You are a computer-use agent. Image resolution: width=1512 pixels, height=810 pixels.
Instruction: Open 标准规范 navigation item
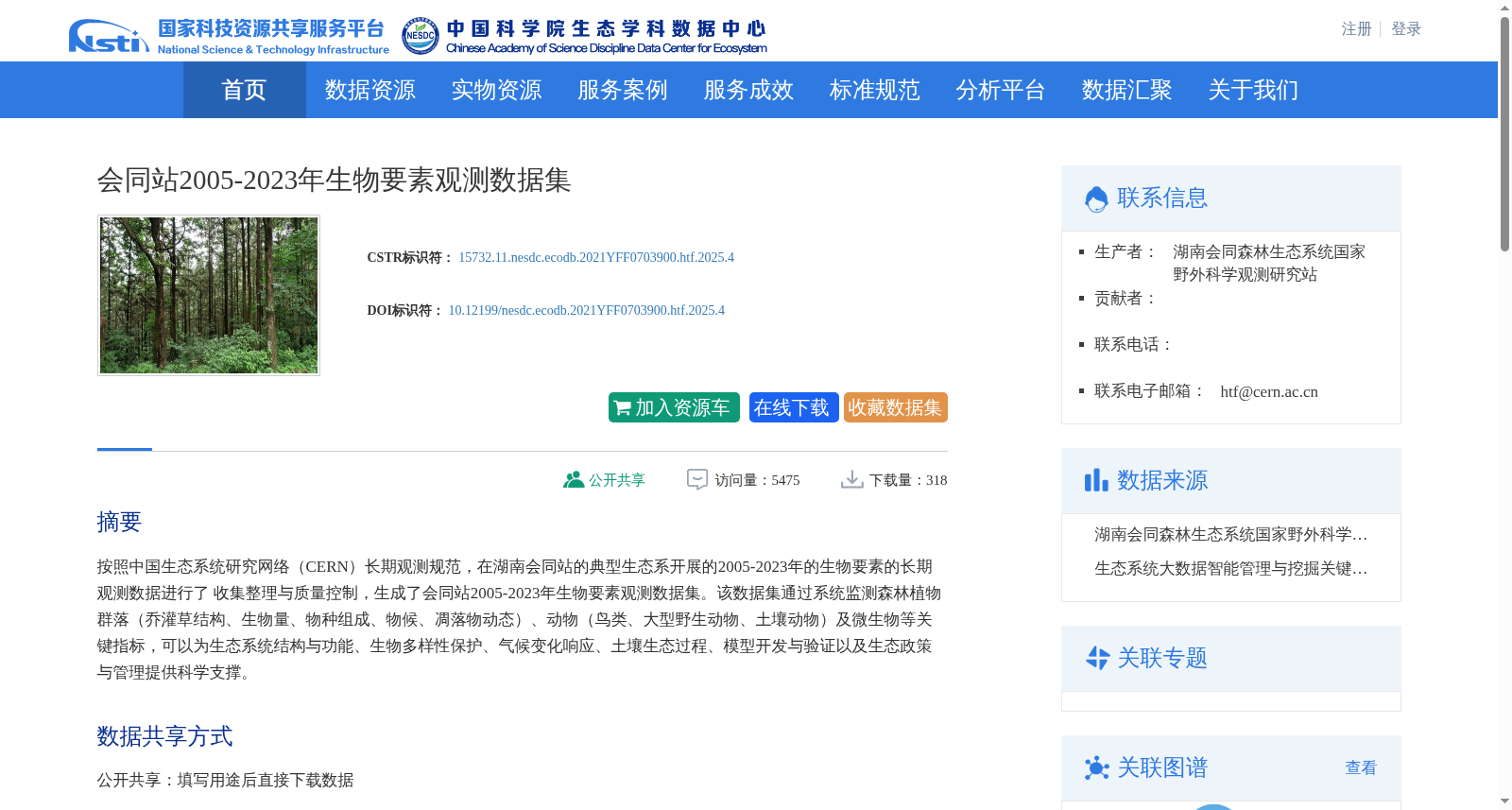(875, 90)
